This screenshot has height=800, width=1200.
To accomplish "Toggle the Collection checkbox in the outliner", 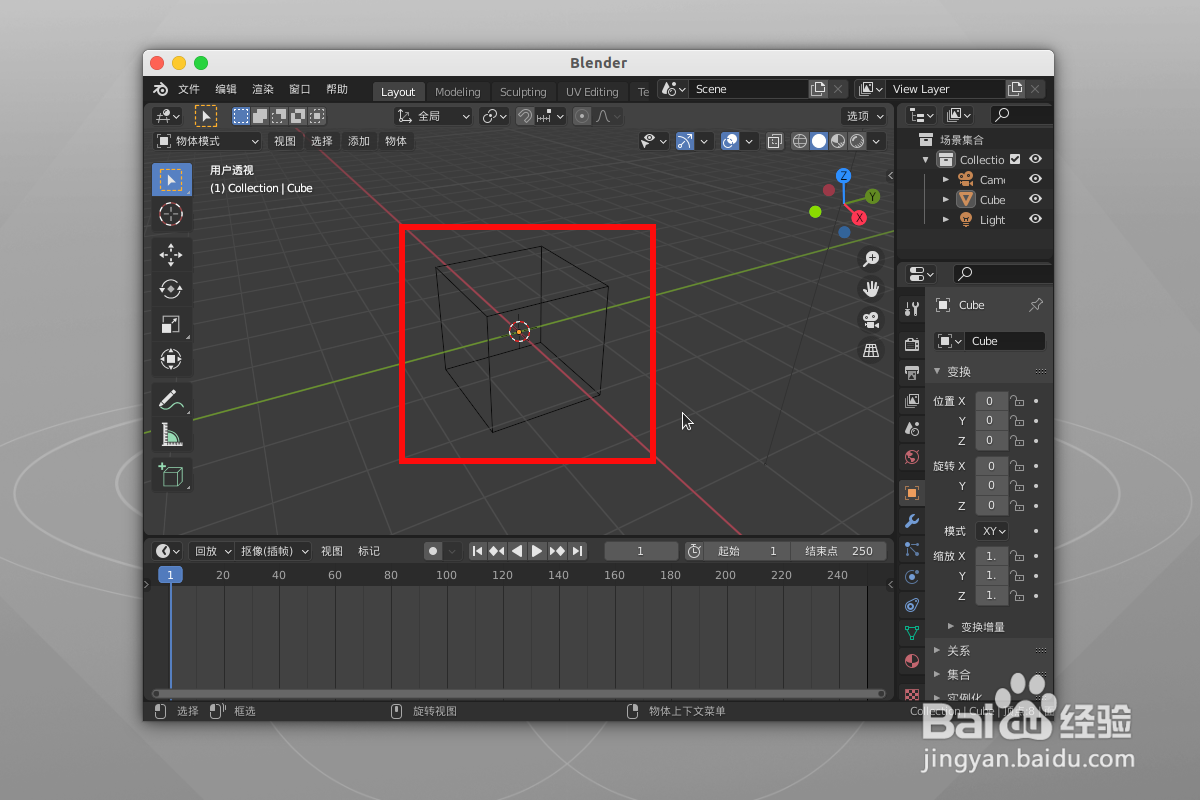I will 1013,159.
